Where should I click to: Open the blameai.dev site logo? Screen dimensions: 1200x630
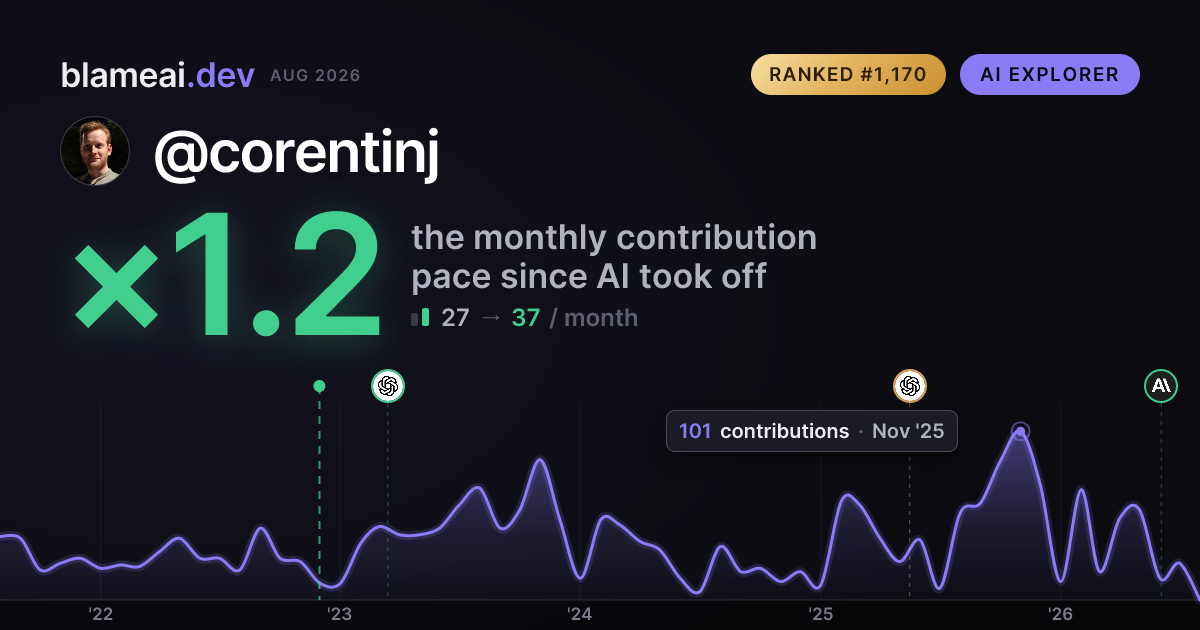(157, 75)
